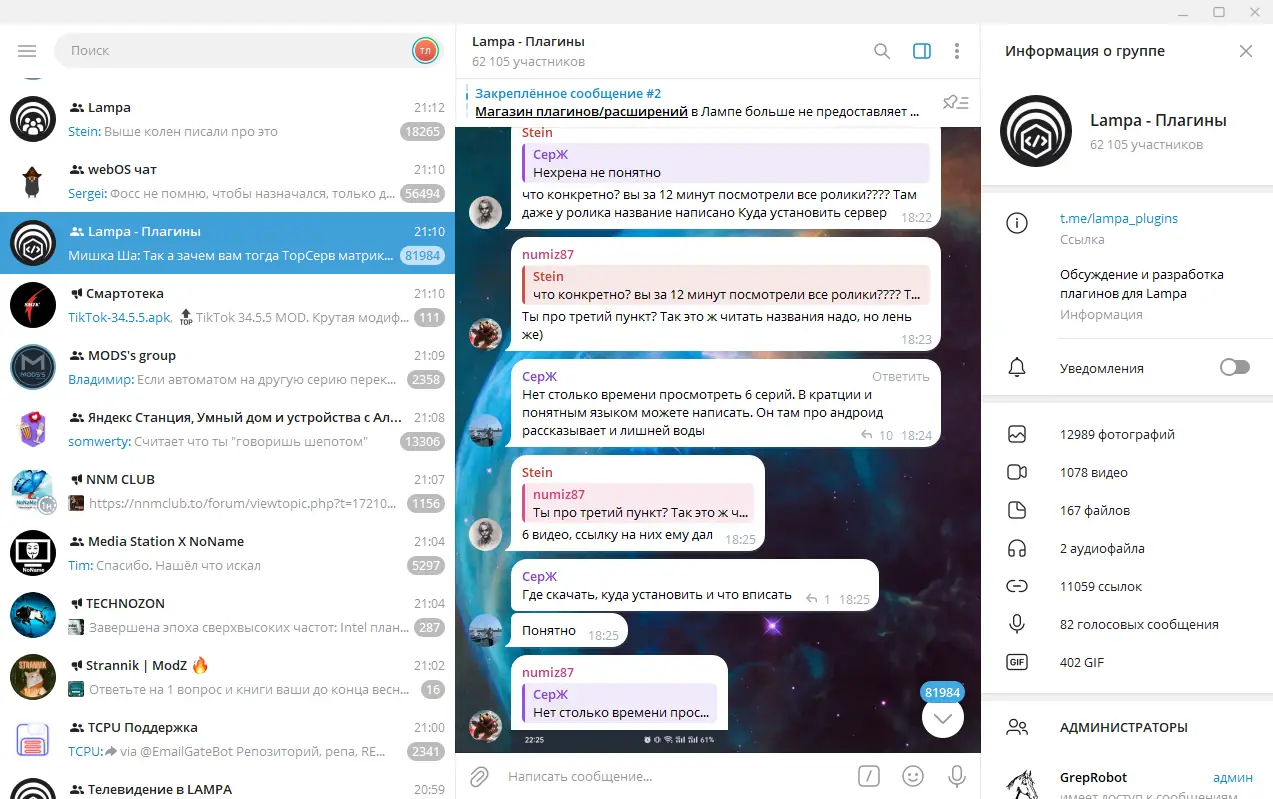Viewport: 1273px width, 799px height.
Task: Click the file icon next to файлов
Action: 1017,511
